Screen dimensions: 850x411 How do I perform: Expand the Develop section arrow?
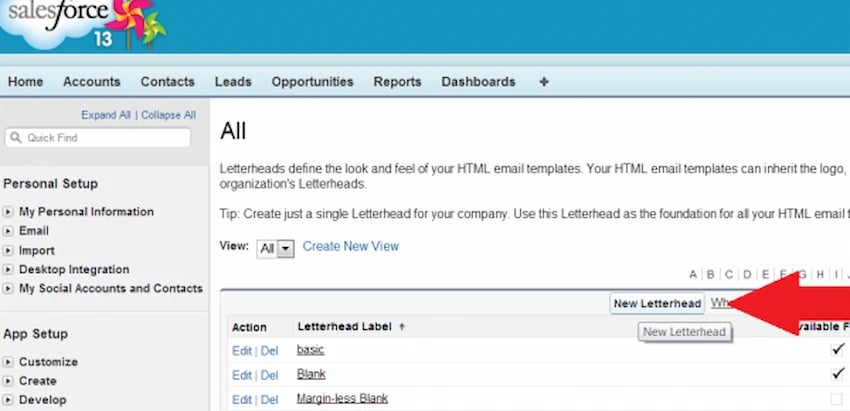(x=8, y=400)
